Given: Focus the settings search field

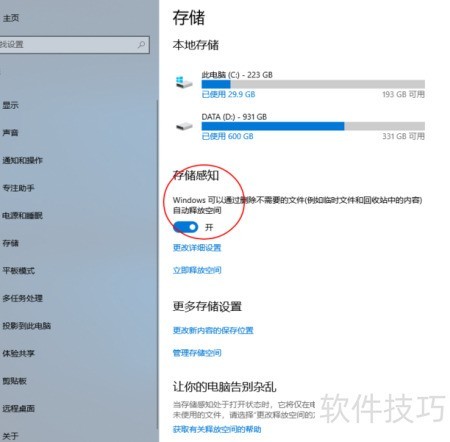Looking at the screenshot, I should [74, 44].
